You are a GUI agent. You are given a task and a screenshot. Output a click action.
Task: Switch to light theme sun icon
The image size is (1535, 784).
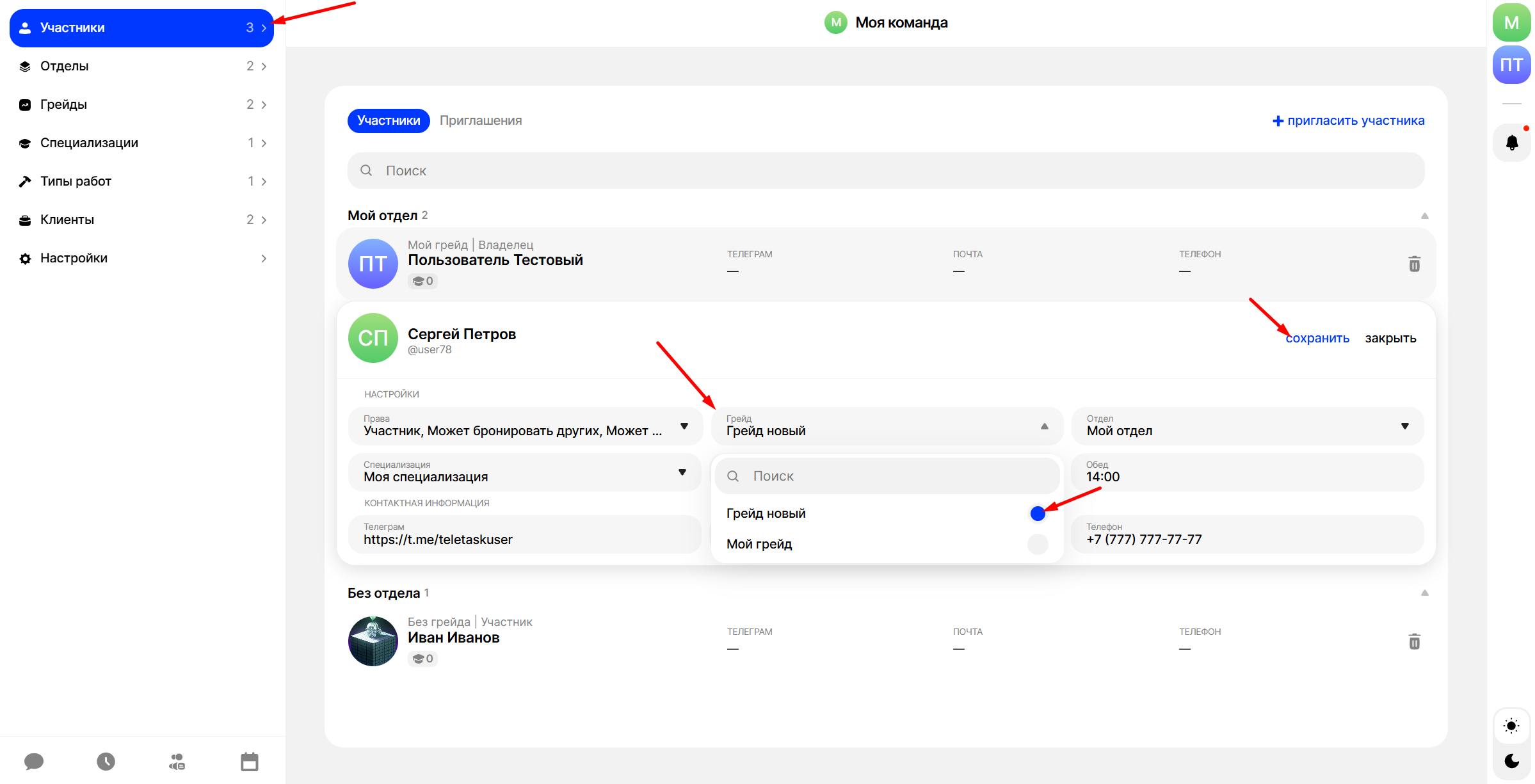pyautogui.click(x=1511, y=726)
